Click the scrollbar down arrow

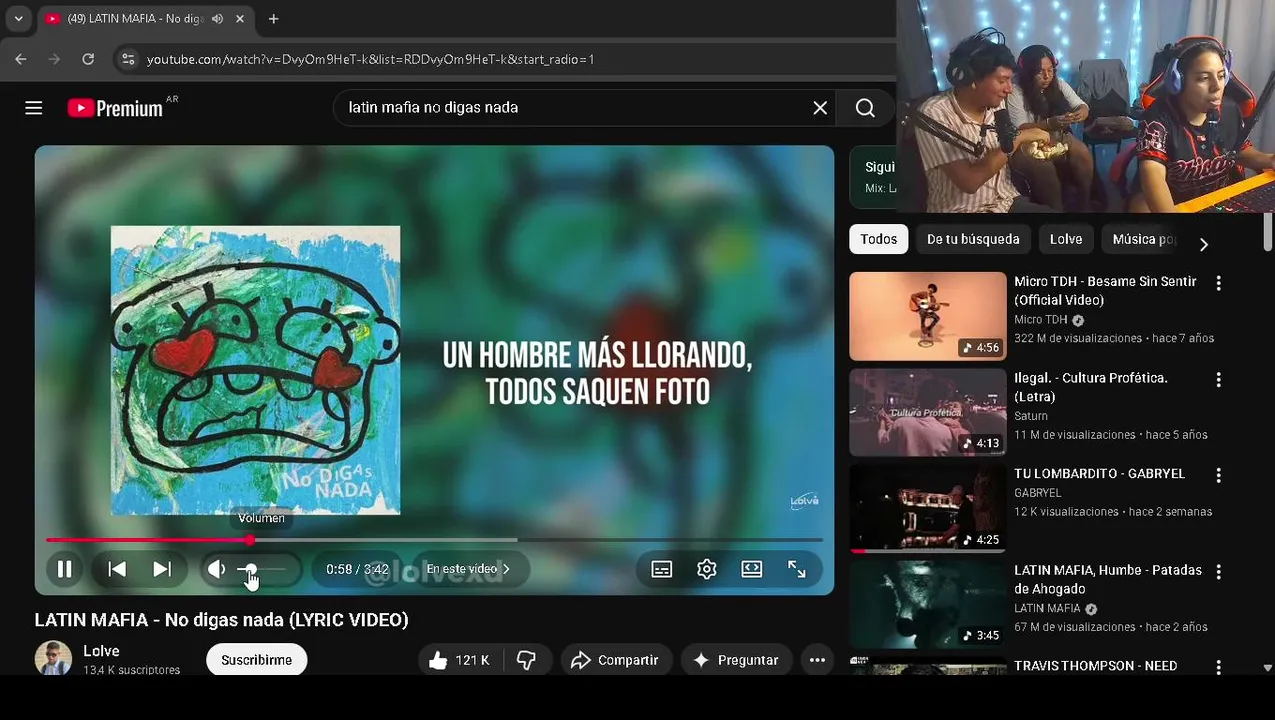[1268, 667]
